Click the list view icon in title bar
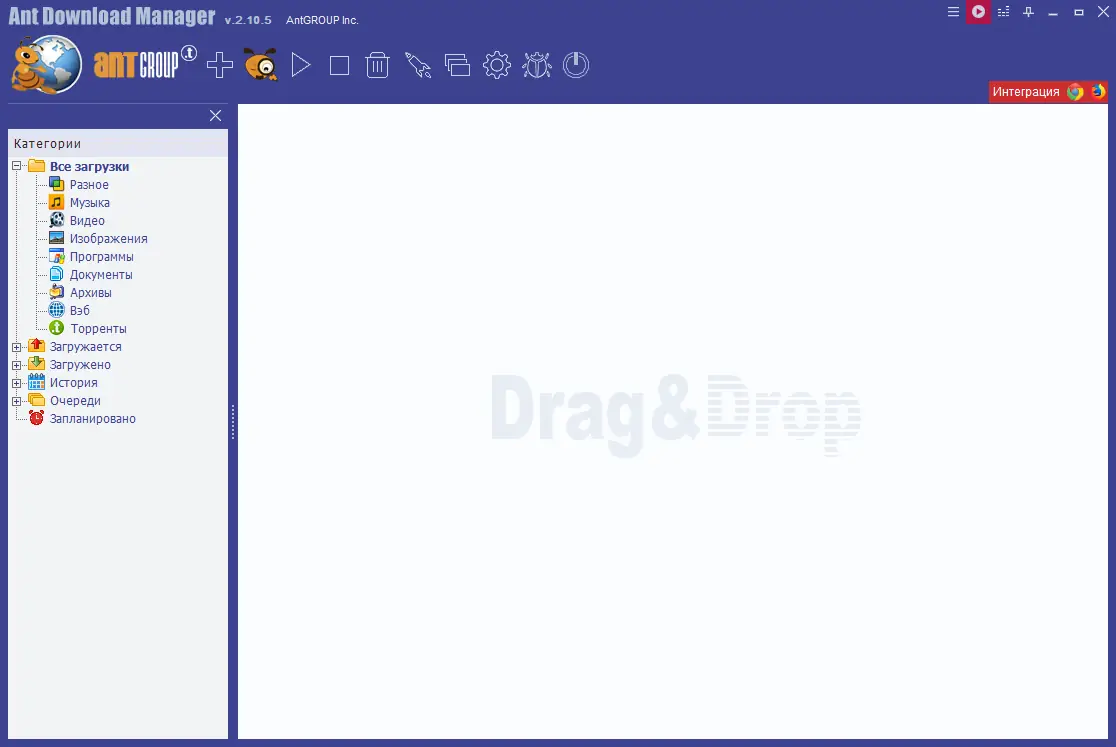Screen dimensions: 1116x747 click(x=1004, y=11)
